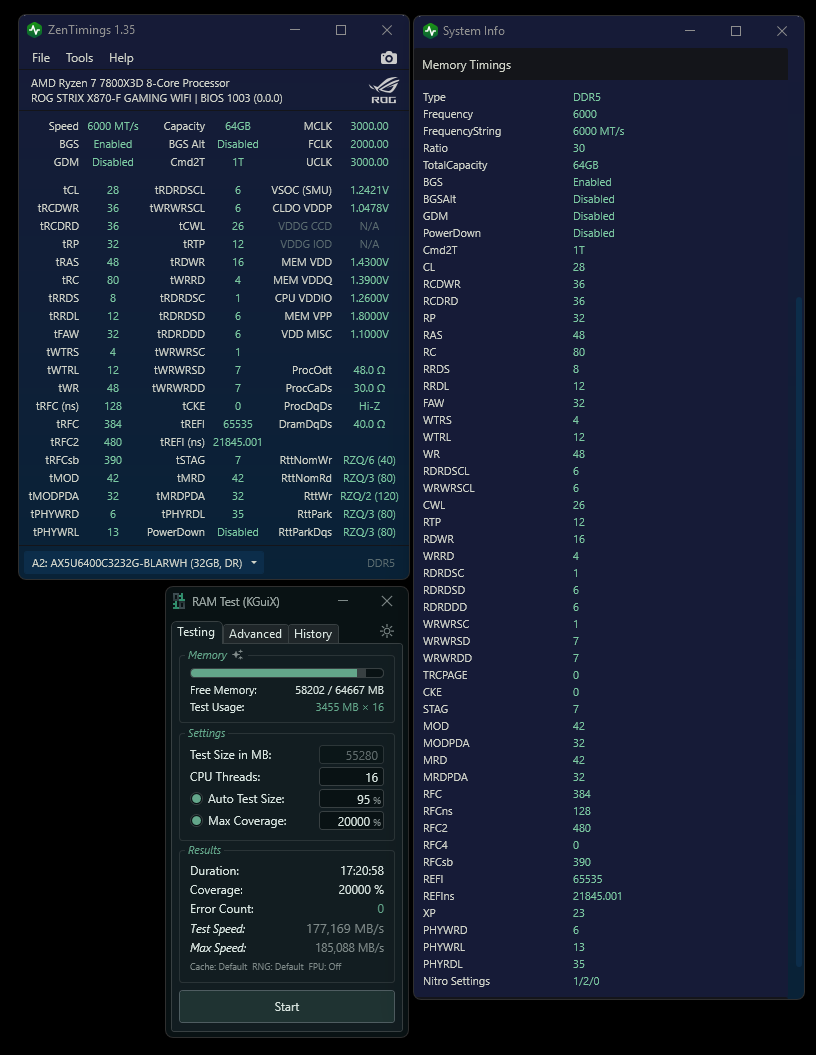Click the DDR5 label in ZenTimings footer
Viewport: 816px width, 1055px height.
point(381,563)
